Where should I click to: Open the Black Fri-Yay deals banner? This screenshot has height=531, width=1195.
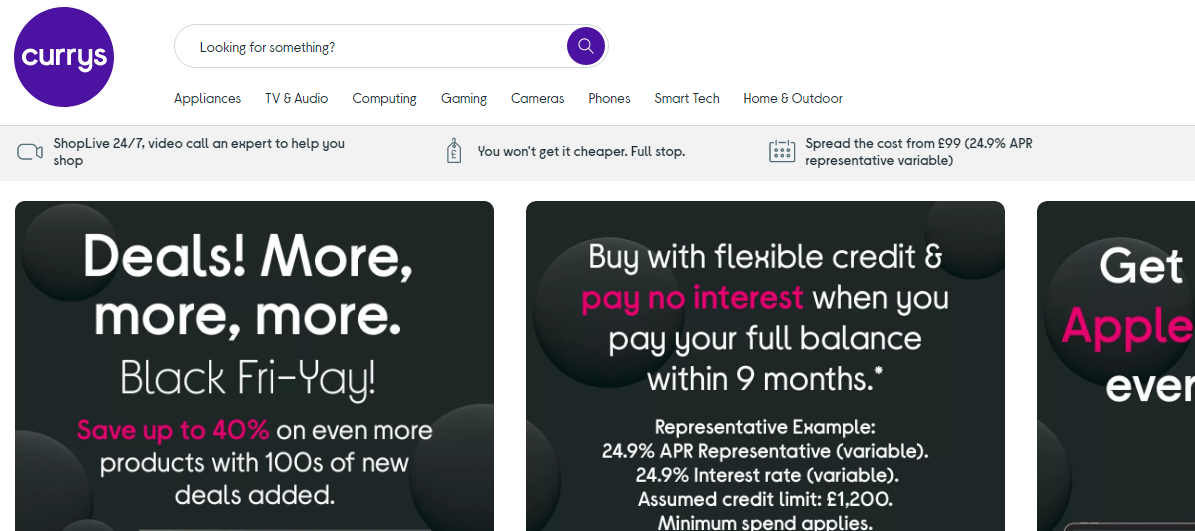(x=254, y=365)
